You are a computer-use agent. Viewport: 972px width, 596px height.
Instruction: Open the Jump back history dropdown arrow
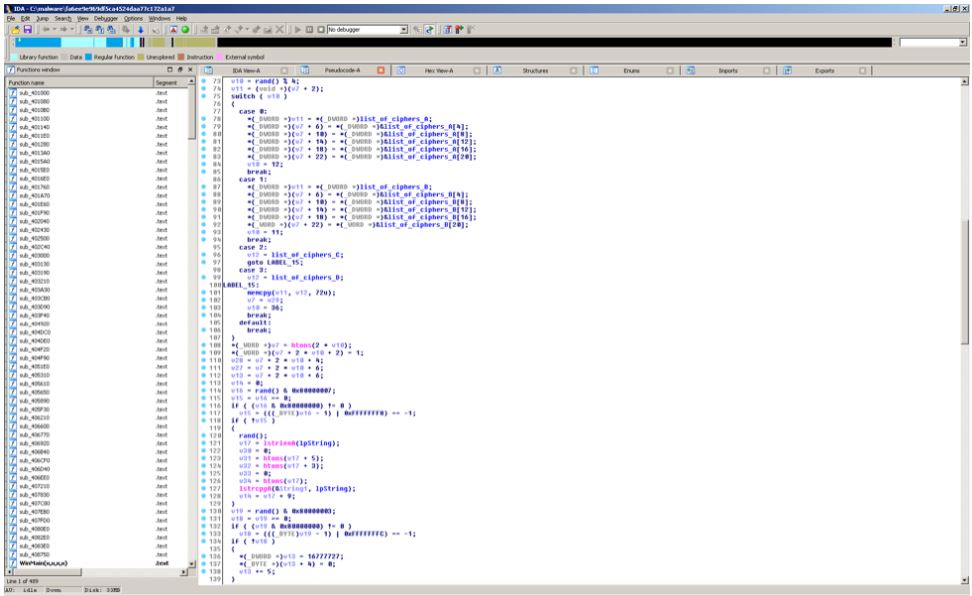(54, 29)
